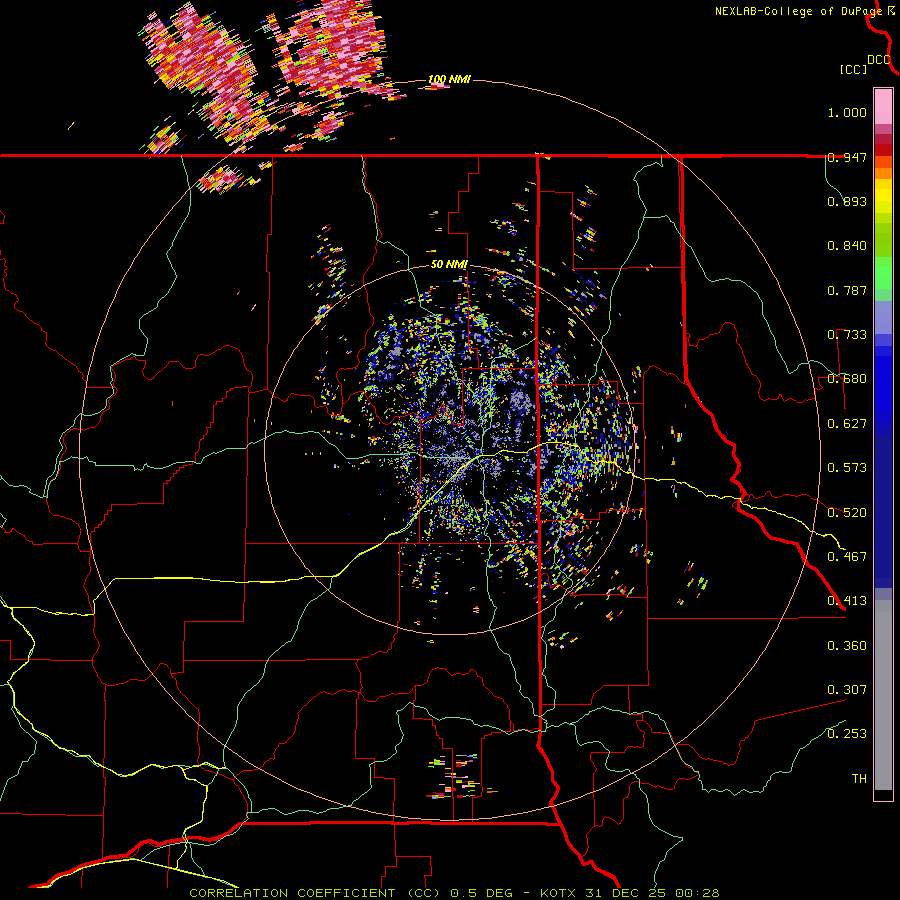Click the [CC] color scale heading

pyautogui.click(x=853, y=69)
